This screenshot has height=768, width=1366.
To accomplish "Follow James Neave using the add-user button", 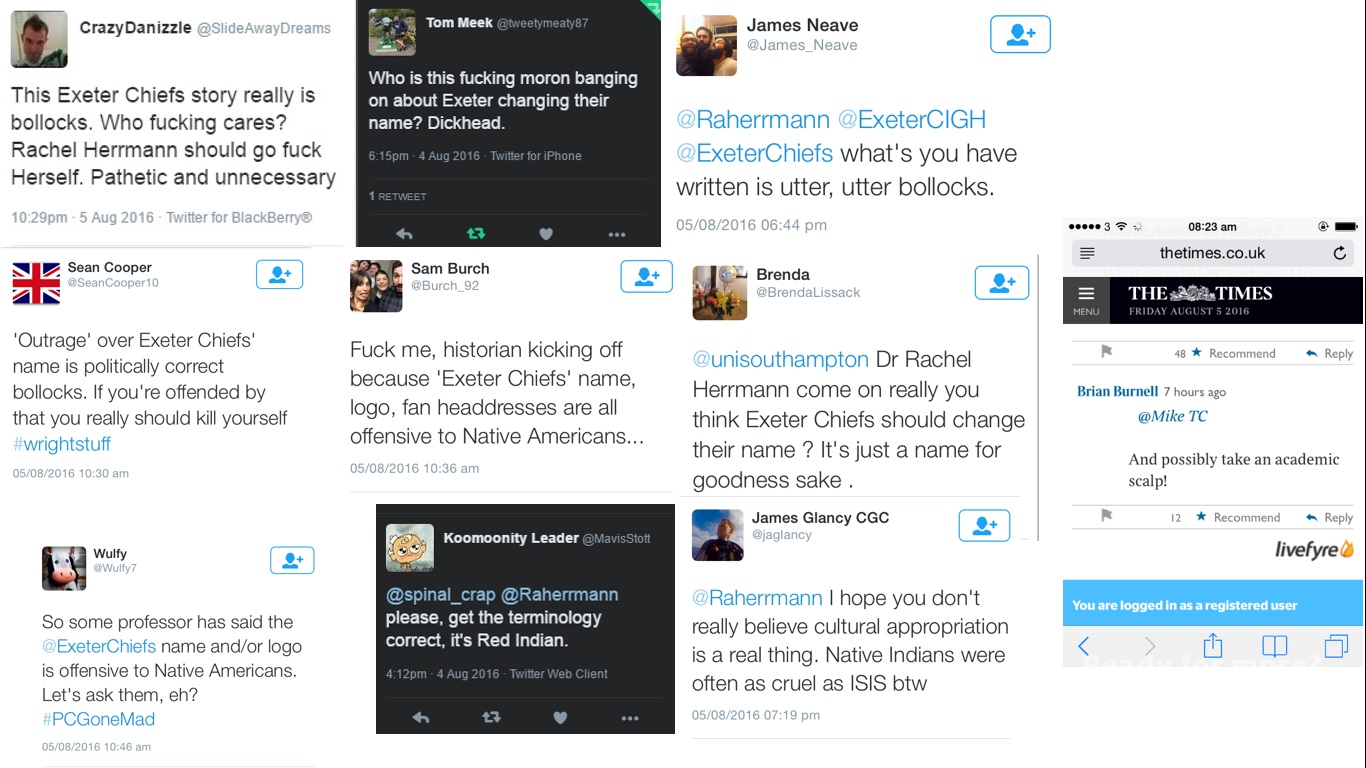I will pos(1020,35).
